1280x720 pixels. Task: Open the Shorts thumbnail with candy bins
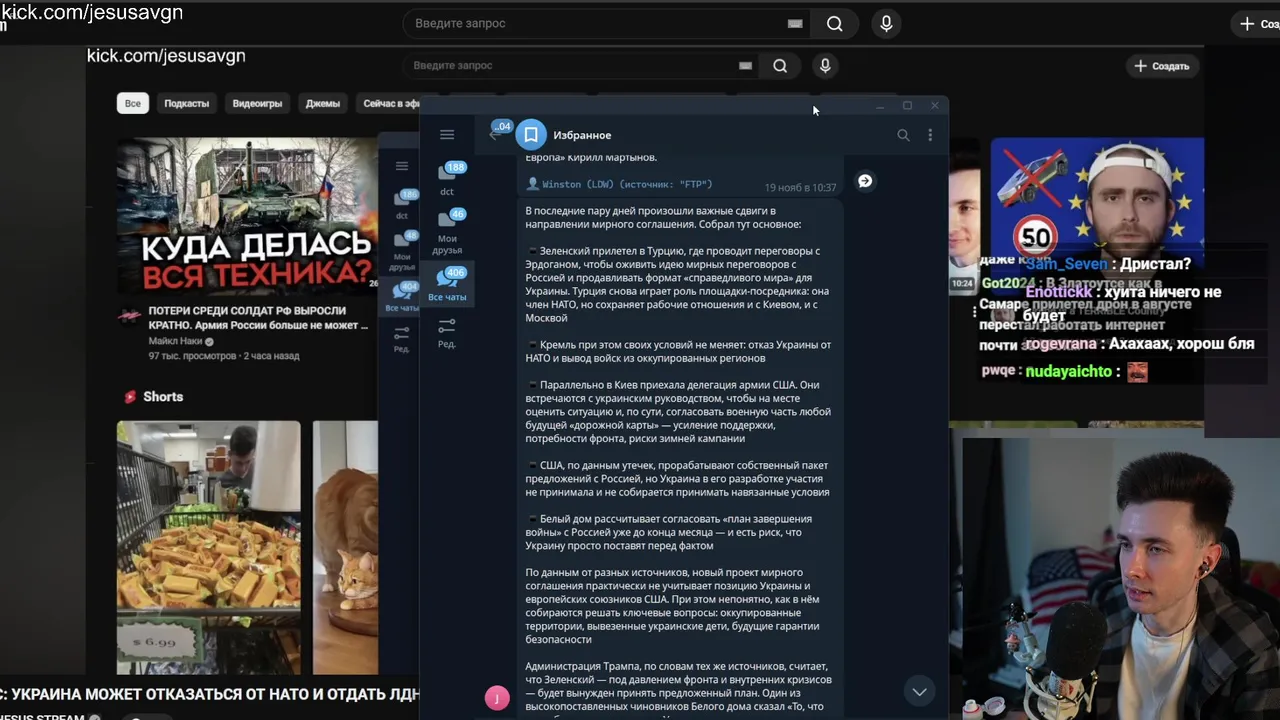[x=208, y=547]
